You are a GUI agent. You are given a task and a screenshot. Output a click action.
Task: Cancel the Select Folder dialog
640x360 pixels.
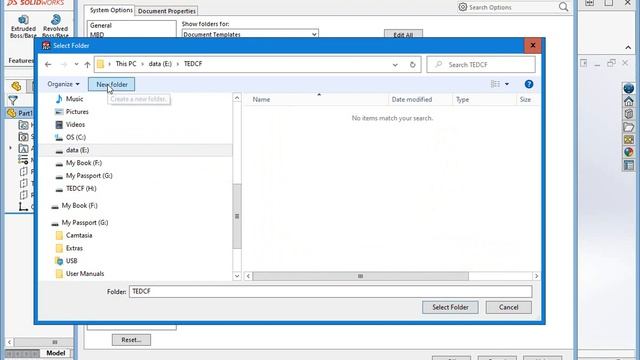[x=509, y=307]
